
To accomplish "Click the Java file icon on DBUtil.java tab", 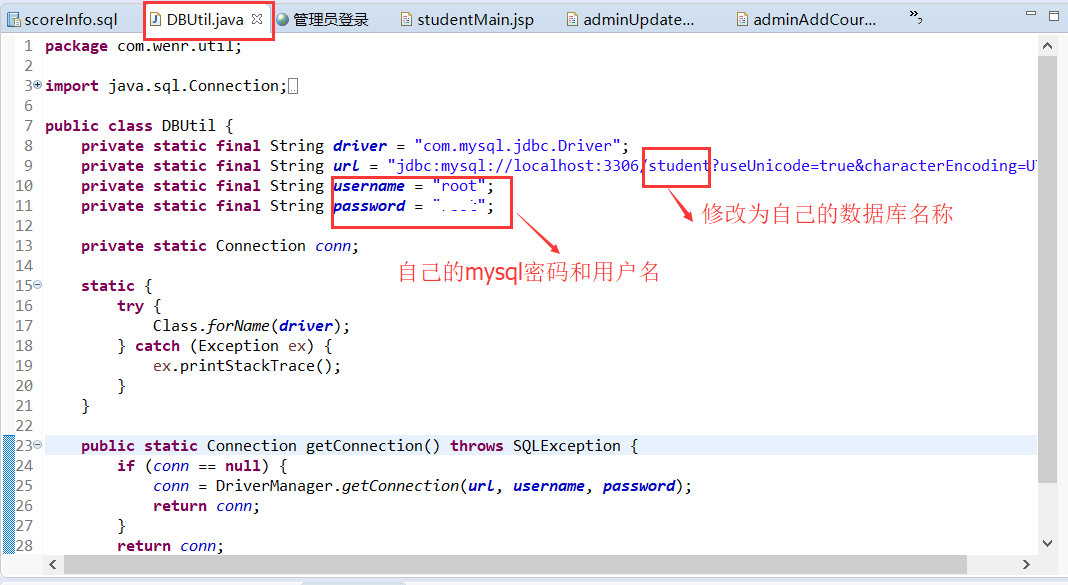I will [x=154, y=18].
